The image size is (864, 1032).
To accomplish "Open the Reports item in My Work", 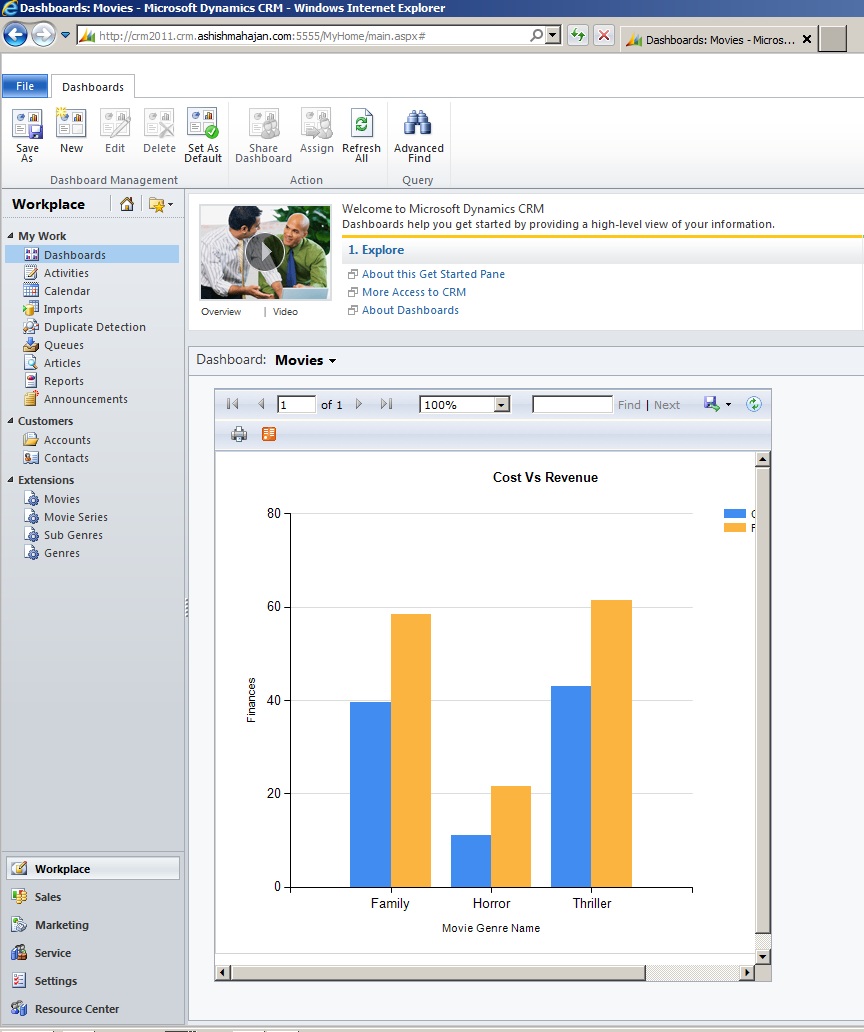I will coord(64,380).
